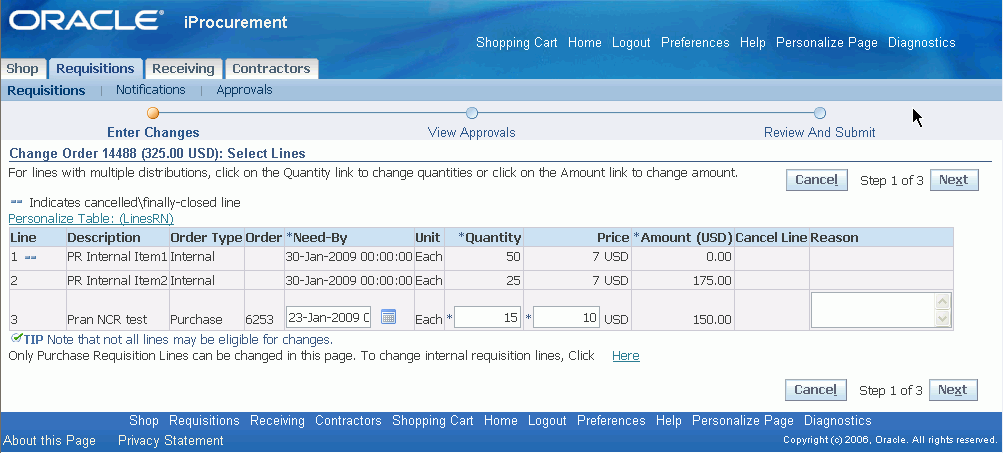Click the cancelled-line indicator icon on line 1
The height and width of the screenshot is (453, 1003).
30,257
